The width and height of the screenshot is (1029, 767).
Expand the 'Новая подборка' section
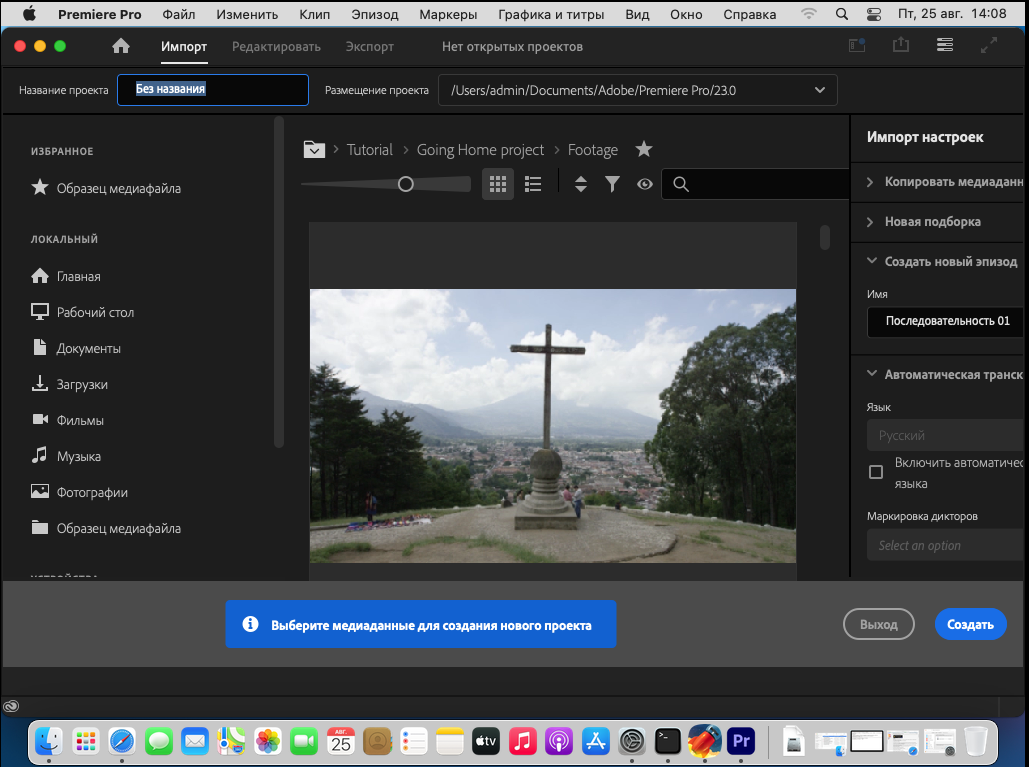tap(932, 222)
